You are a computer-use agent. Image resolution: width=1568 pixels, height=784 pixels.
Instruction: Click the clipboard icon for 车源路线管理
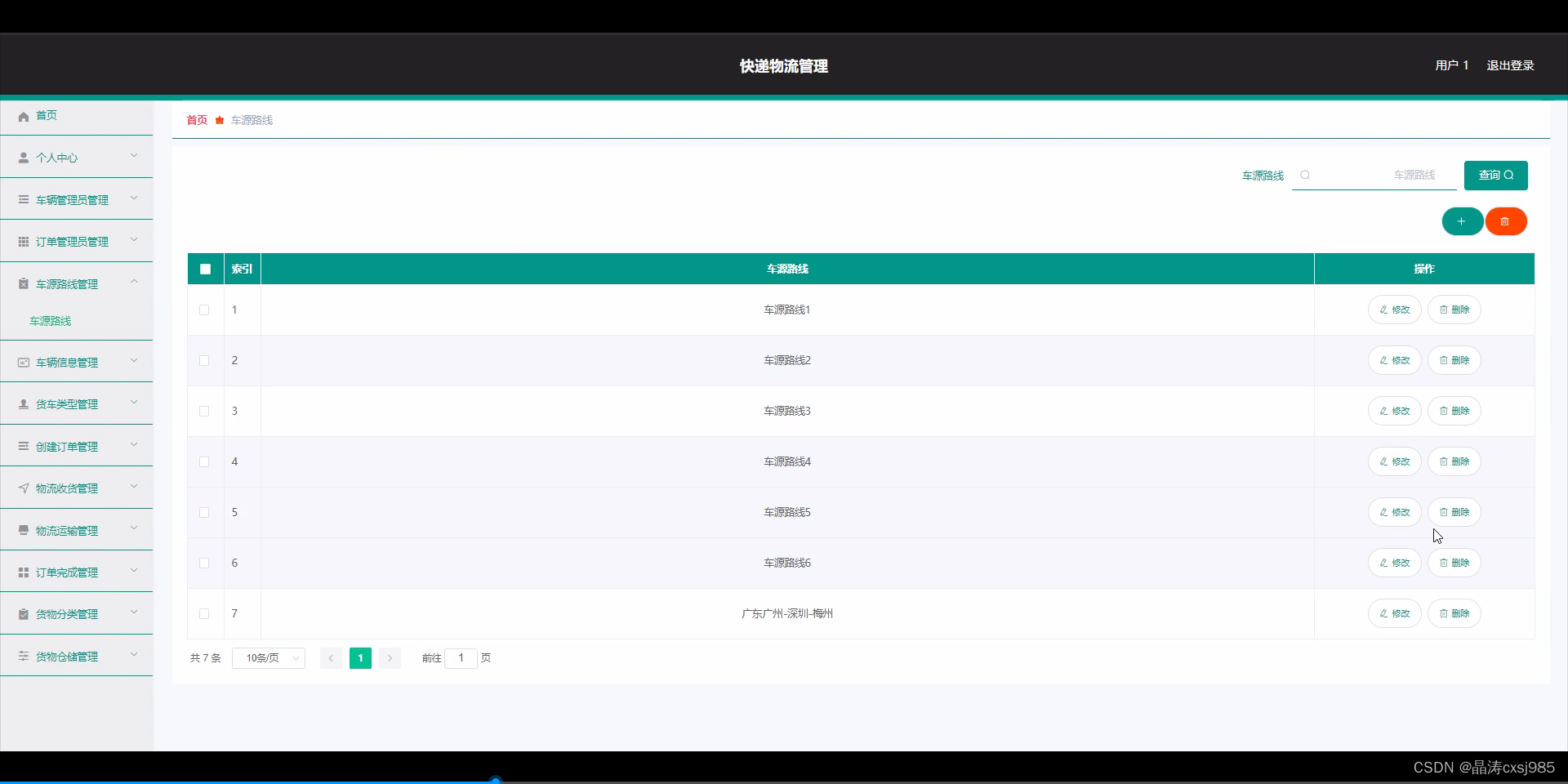tap(24, 284)
